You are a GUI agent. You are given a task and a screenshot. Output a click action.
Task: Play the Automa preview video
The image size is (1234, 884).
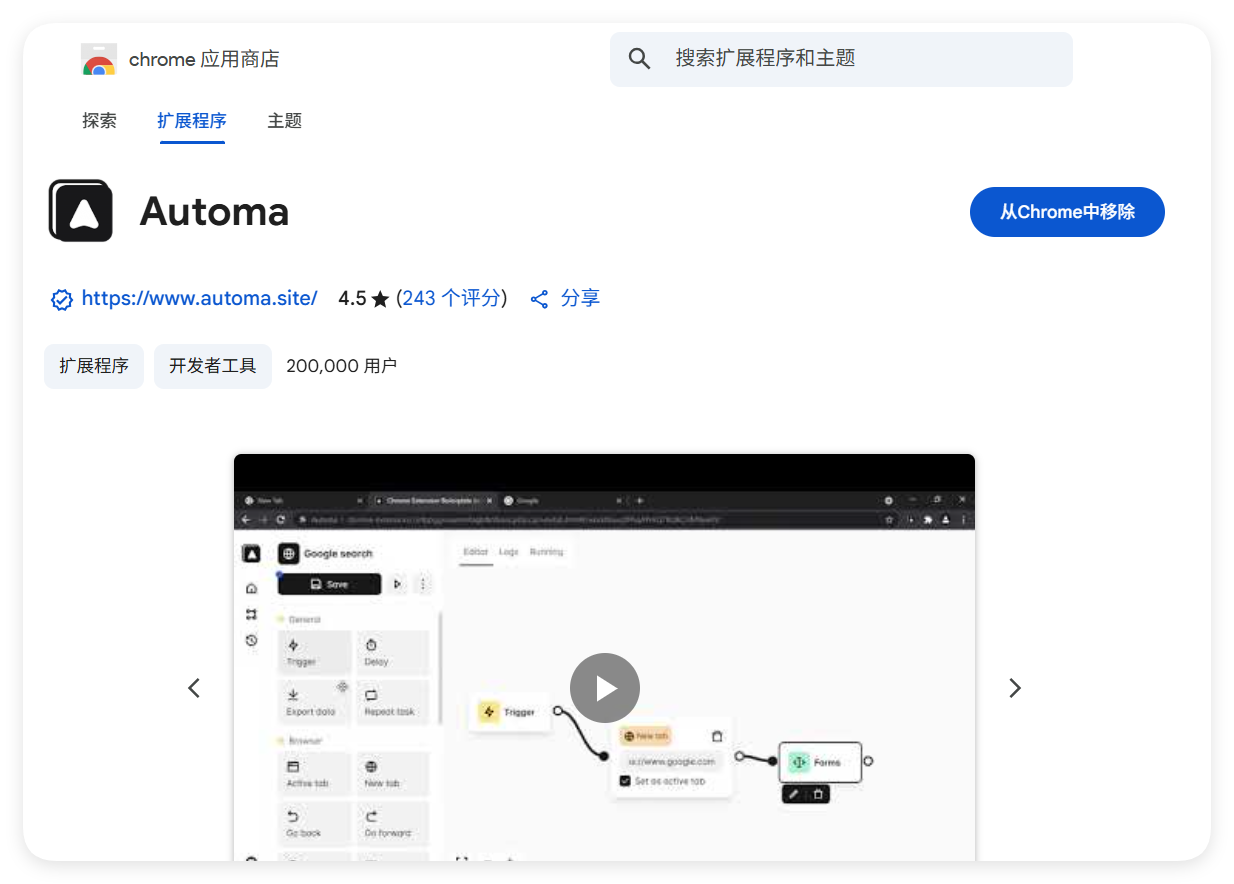(604, 688)
